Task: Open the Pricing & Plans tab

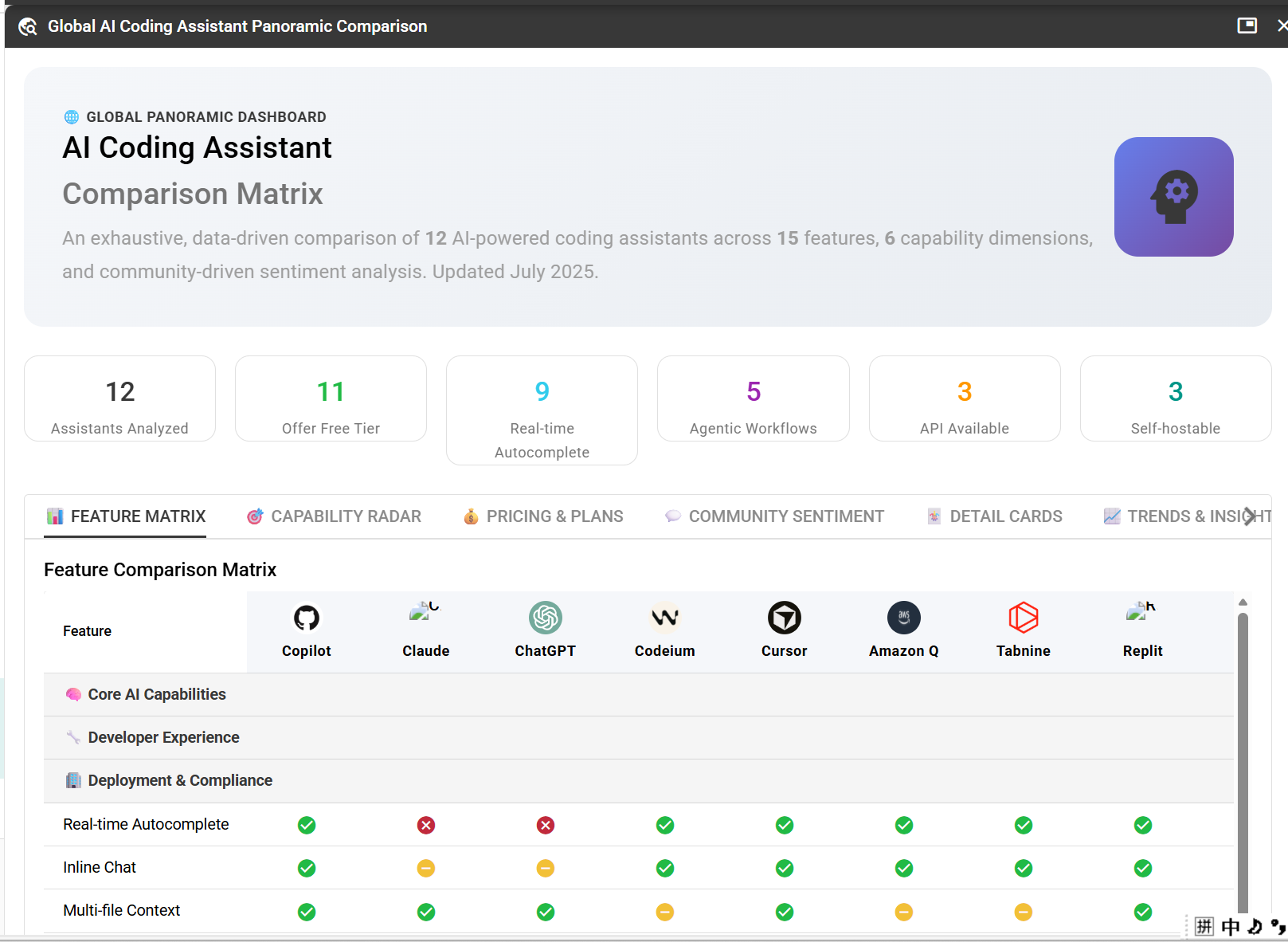Action: click(543, 516)
